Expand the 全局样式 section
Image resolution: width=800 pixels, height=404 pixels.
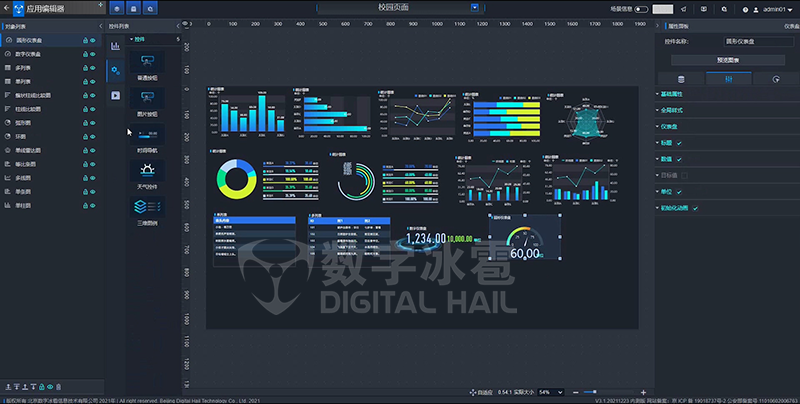tap(671, 110)
